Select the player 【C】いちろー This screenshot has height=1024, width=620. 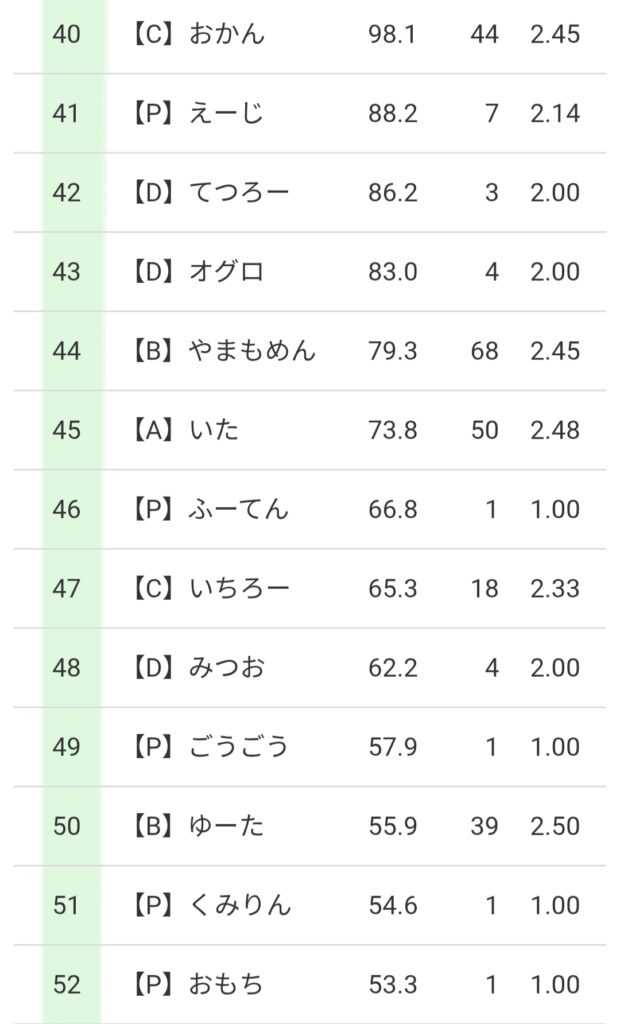(x=210, y=588)
